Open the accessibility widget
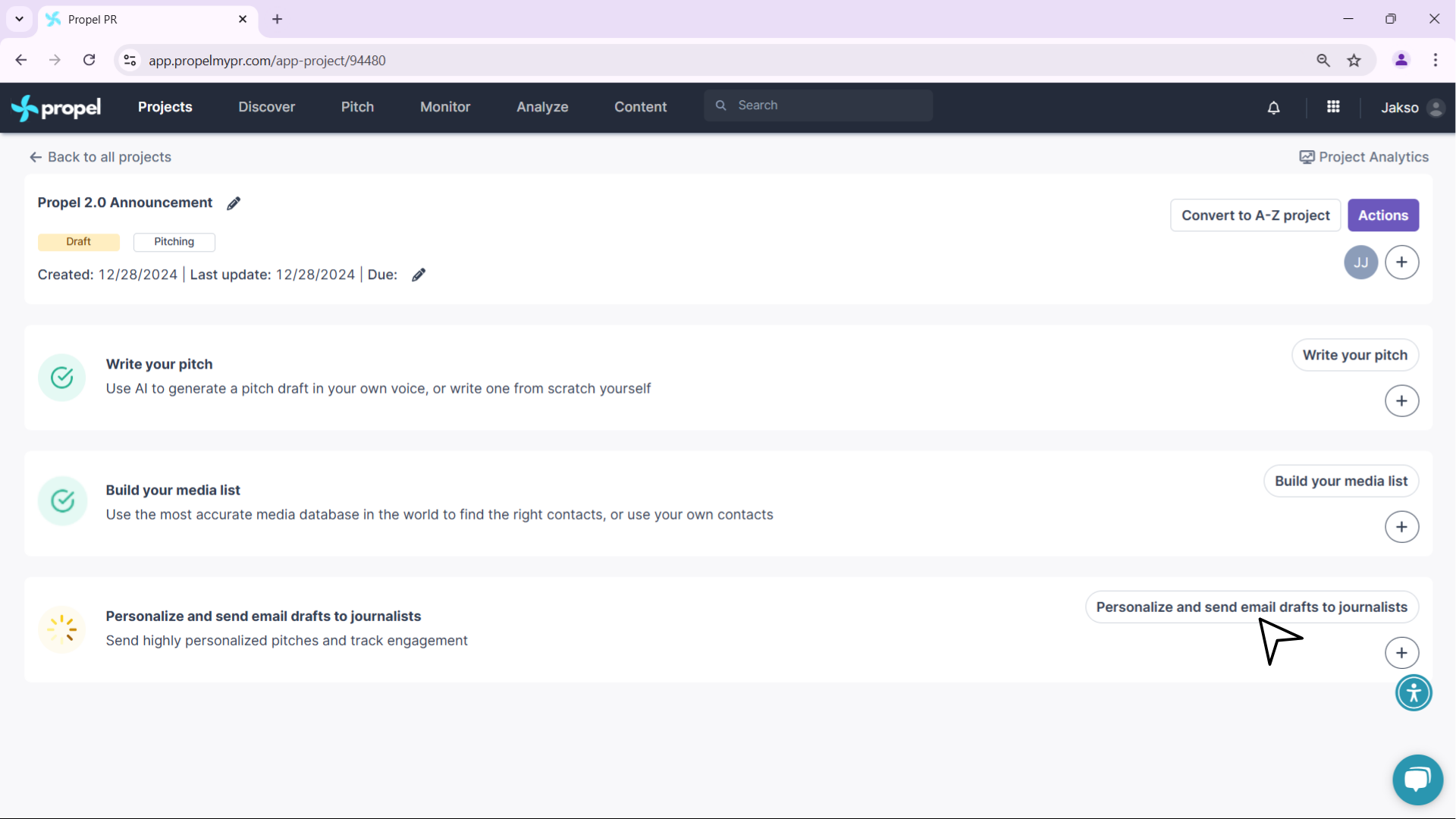The height and width of the screenshot is (819, 1456). [1414, 692]
